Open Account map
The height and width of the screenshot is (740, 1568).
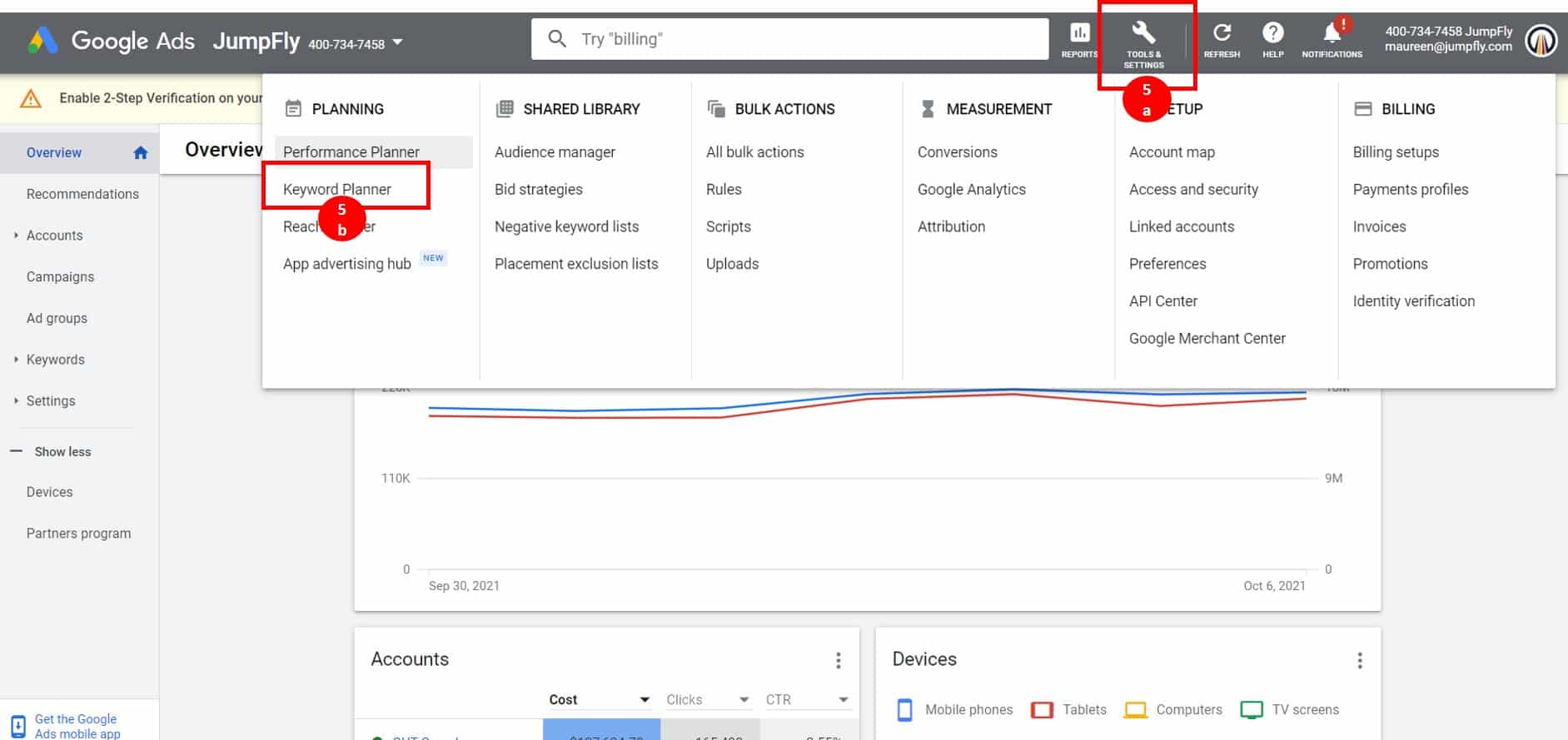(x=1172, y=152)
